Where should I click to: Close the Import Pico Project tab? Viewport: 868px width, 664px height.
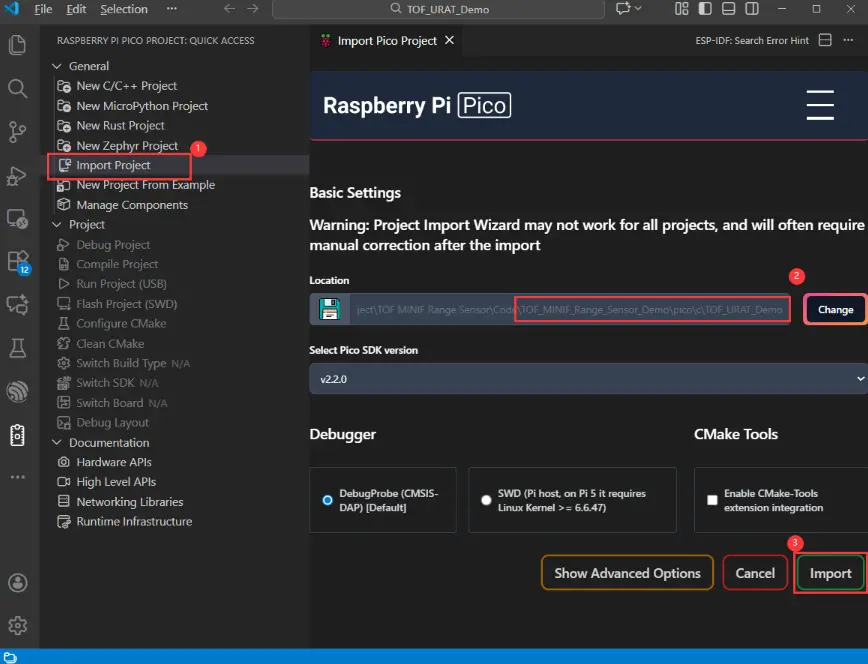(x=450, y=40)
